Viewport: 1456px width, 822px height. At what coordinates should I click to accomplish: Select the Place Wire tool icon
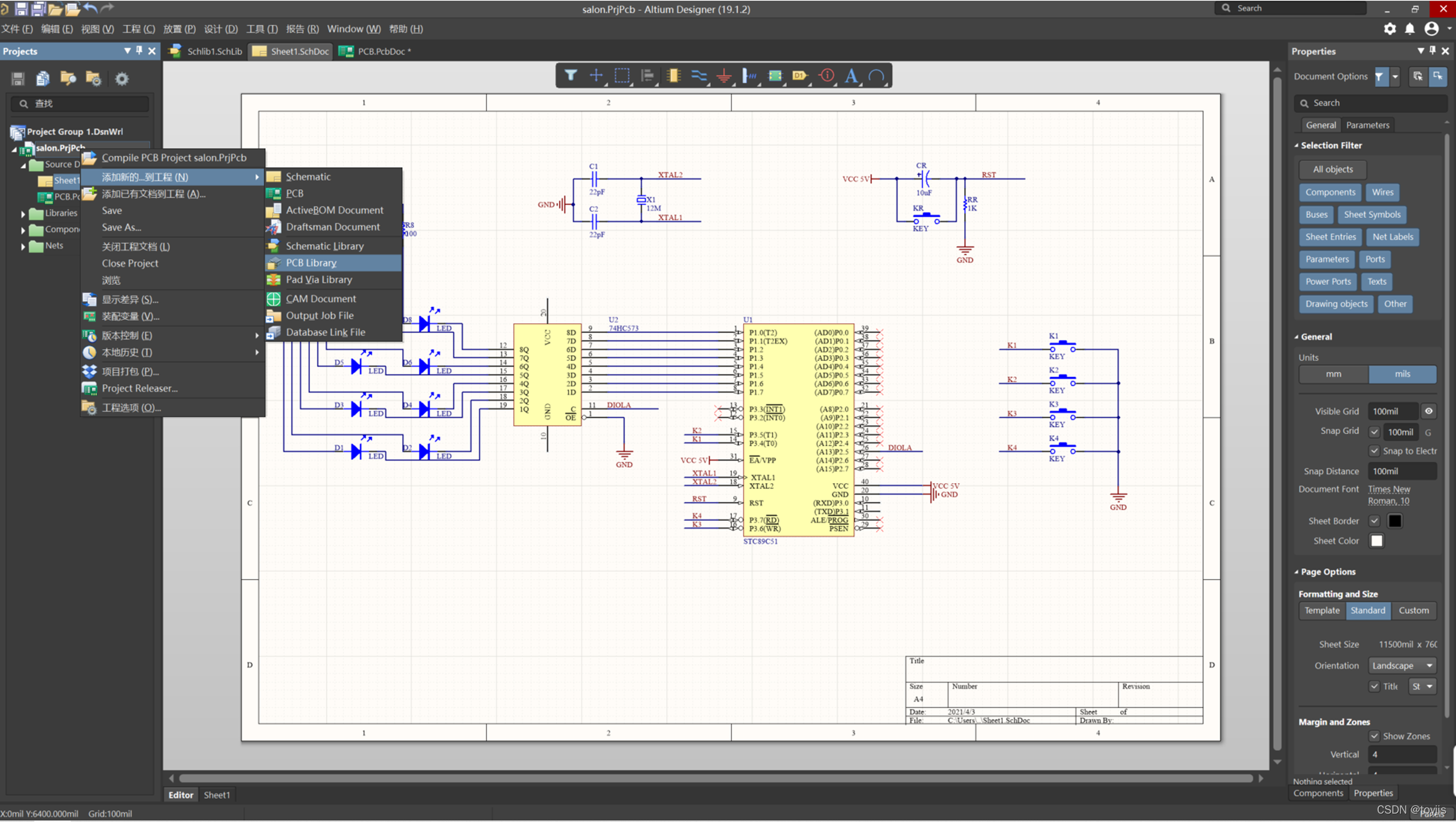(698, 75)
